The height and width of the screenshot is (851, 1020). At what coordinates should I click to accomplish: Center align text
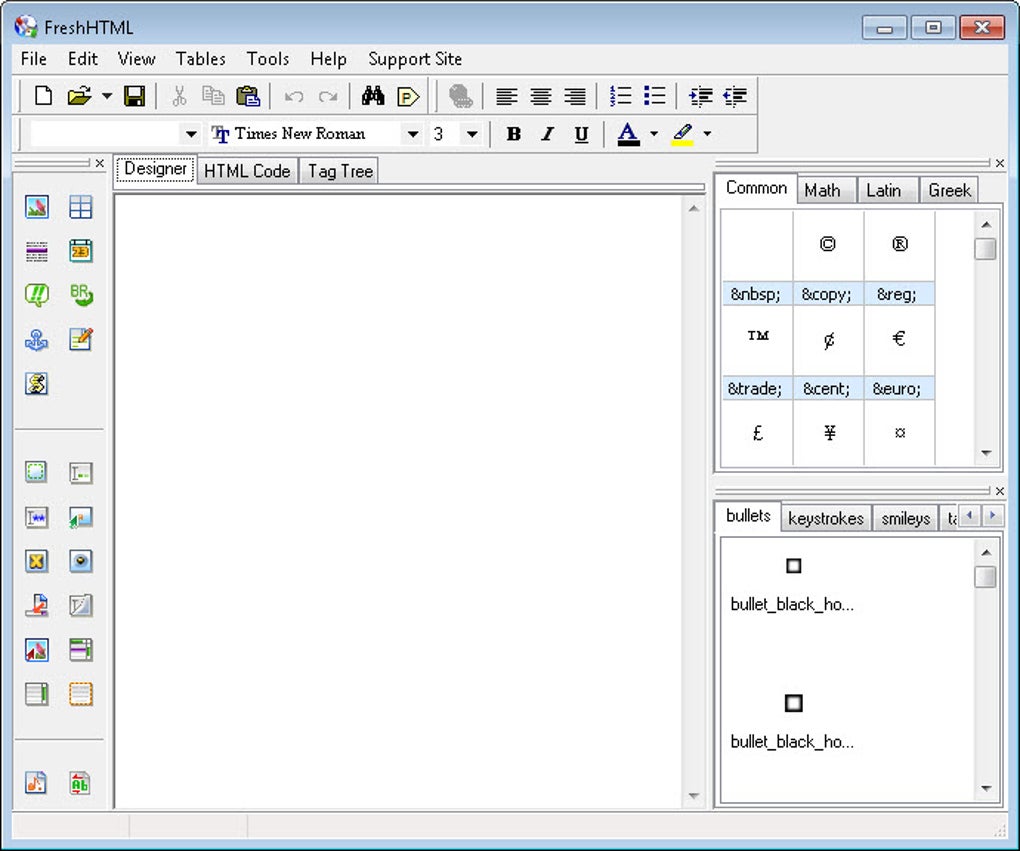541,96
